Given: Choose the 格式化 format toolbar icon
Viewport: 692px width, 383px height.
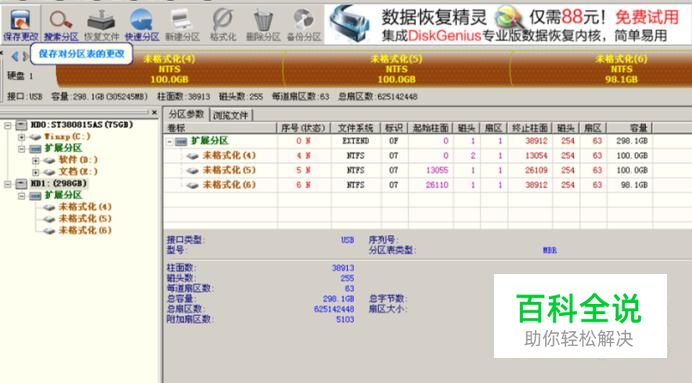Looking at the screenshot, I should (x=223, y=24).
